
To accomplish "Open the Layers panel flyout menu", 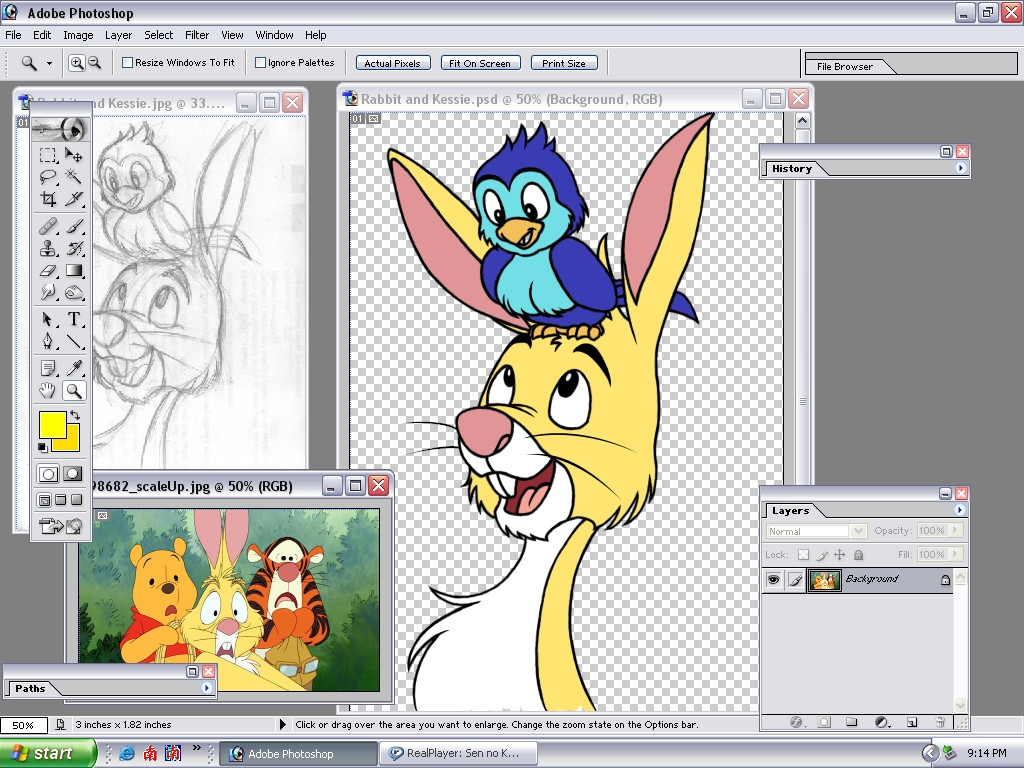I will (960, 510).
